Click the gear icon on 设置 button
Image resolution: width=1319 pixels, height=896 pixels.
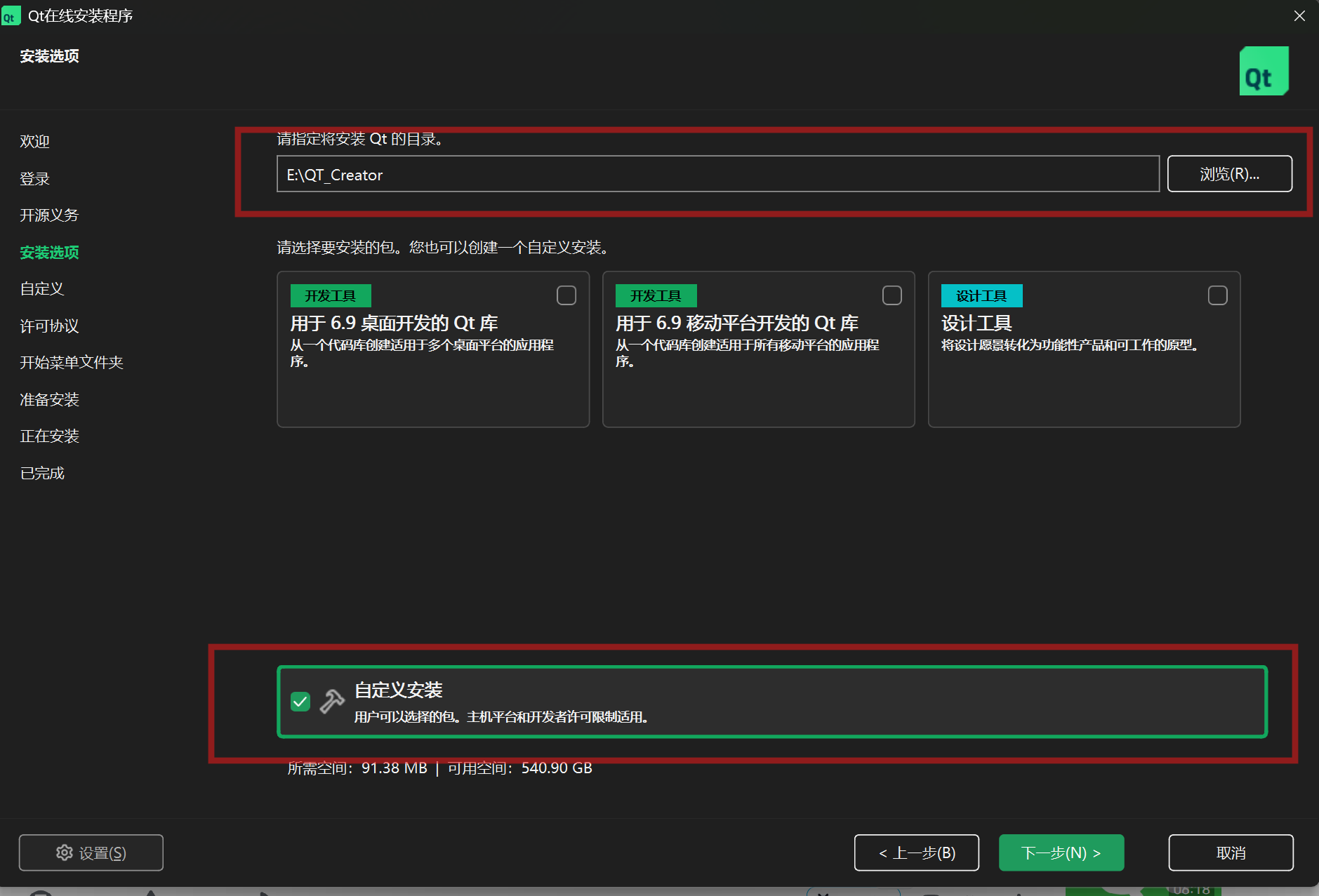[x=65, y=852]
